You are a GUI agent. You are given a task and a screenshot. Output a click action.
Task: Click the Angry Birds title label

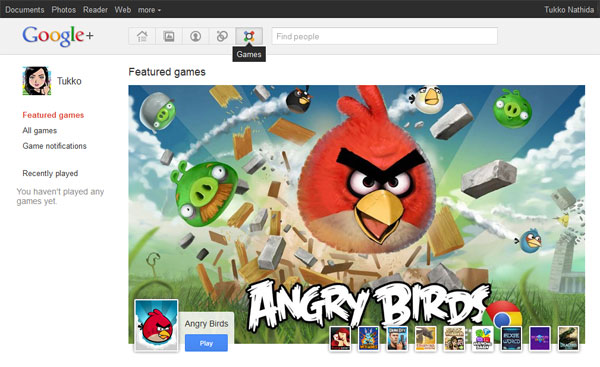(206, 324)
